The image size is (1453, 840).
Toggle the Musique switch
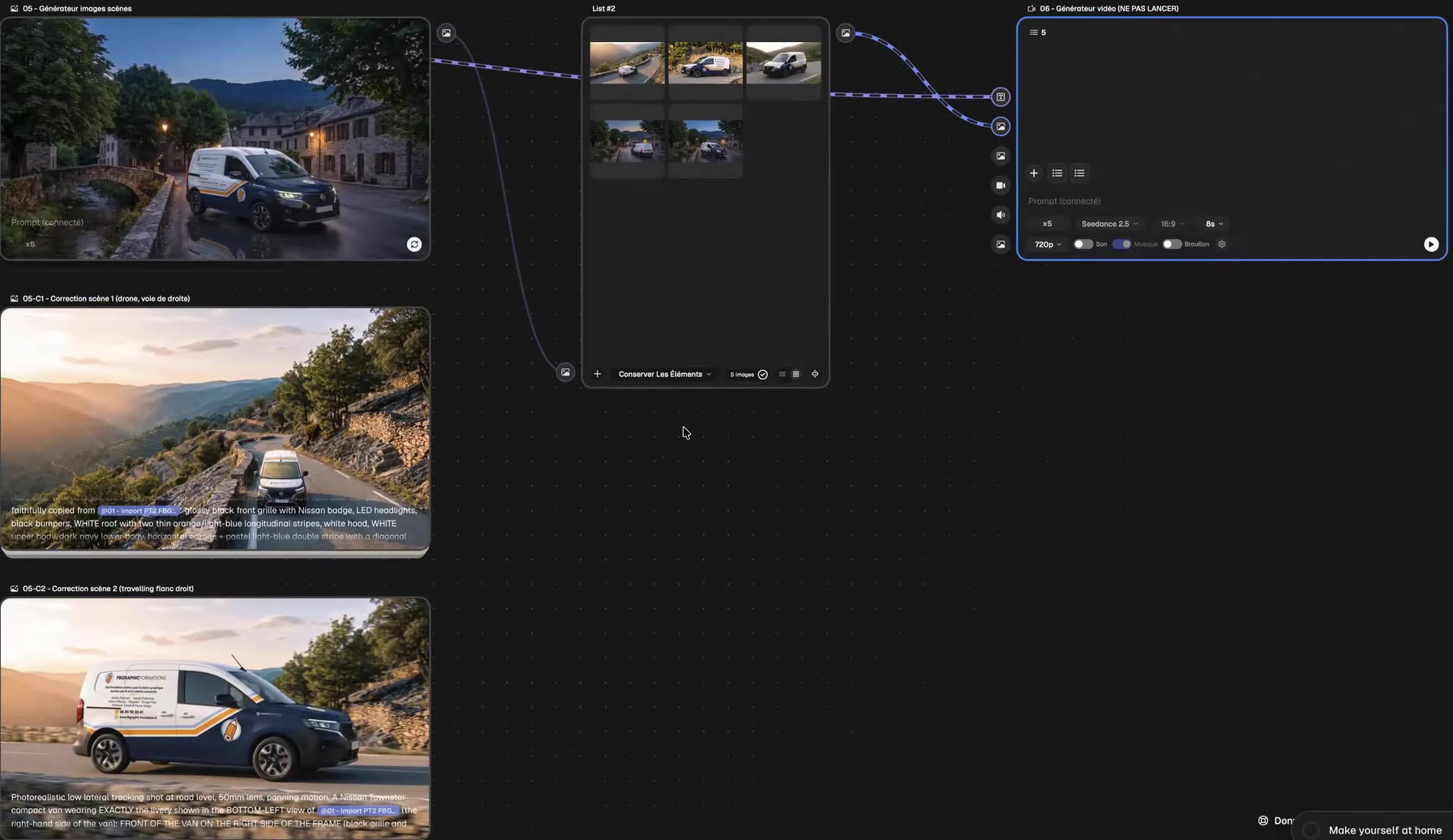1121,244
